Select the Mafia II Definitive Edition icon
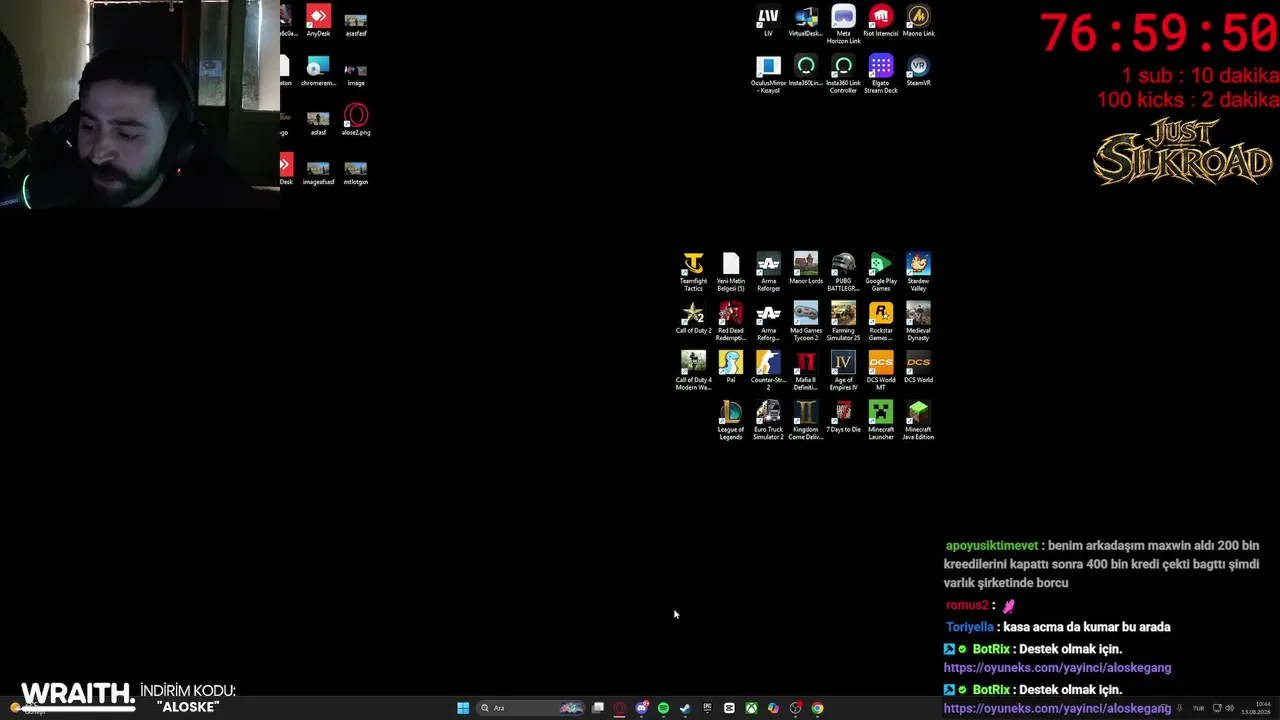The height and width of the screenshot is (720, 1280). pyautogui.click(x=806, y=371)
